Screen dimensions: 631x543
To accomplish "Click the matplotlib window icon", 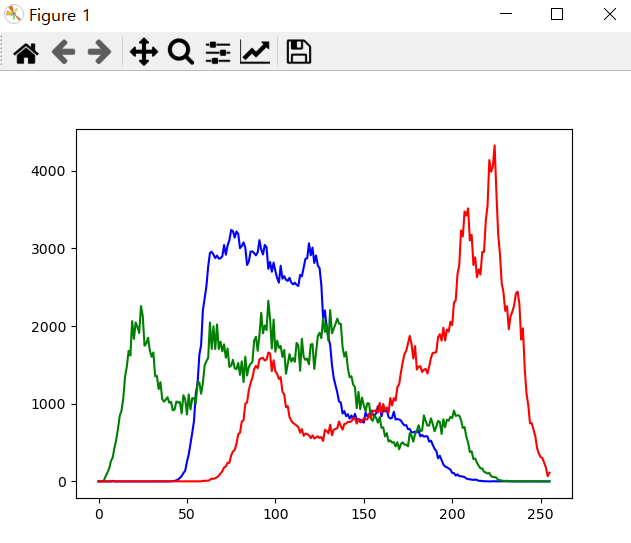I will (x=14, y=14).
